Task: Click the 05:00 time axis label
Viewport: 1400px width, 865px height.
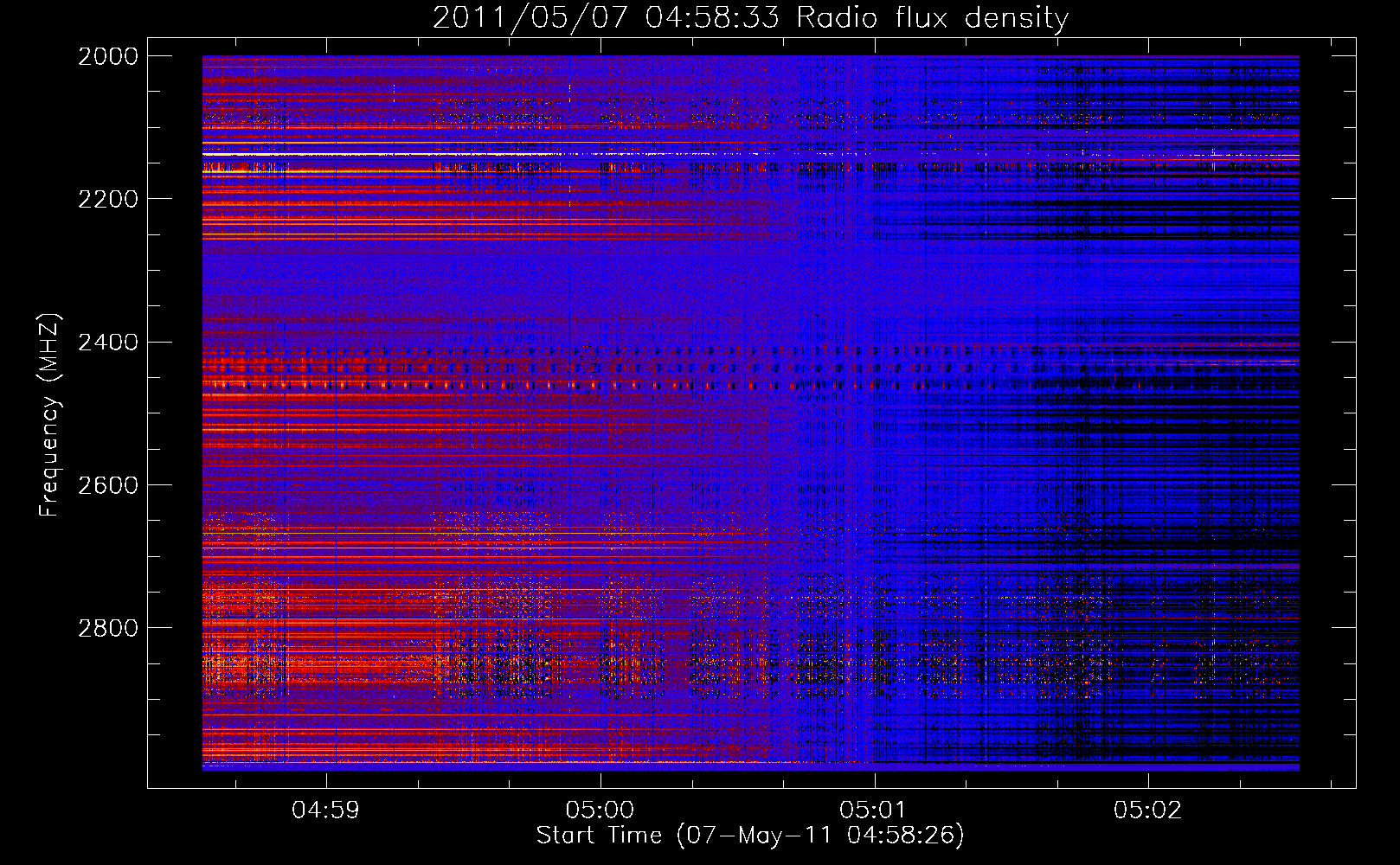Action: coord(600,811)
